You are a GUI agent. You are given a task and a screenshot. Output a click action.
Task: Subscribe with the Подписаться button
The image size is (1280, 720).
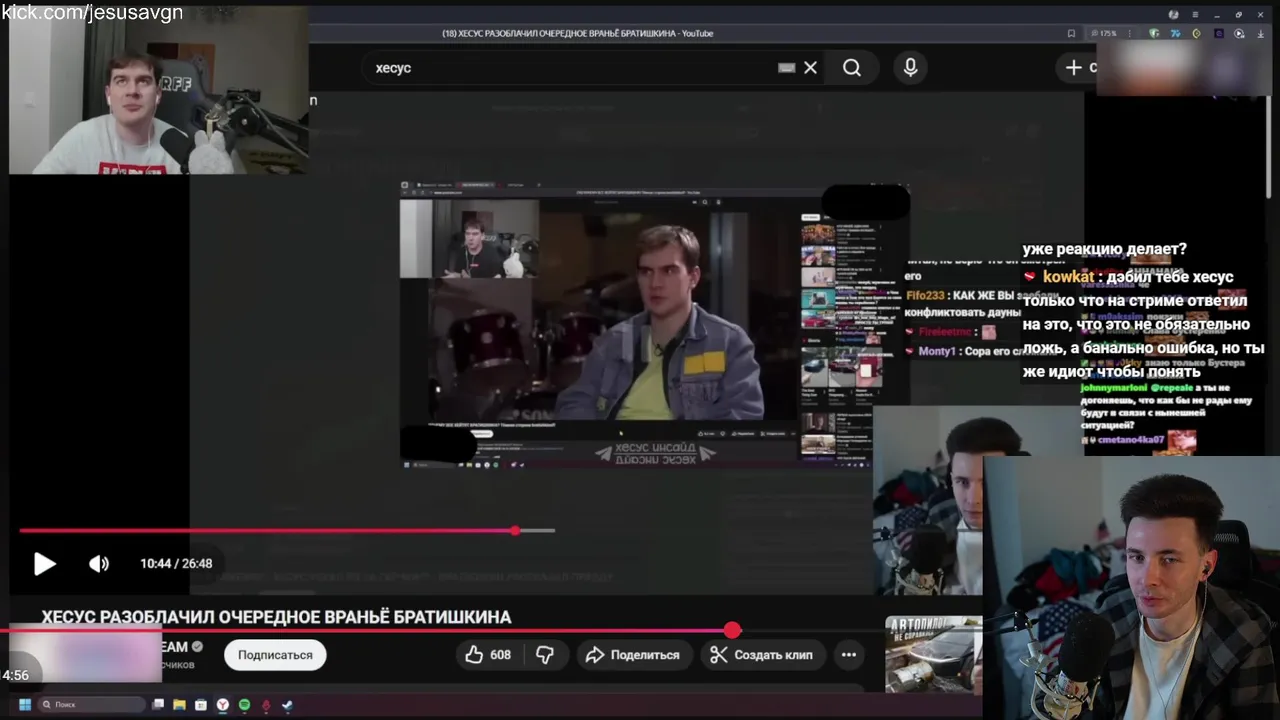(x=275, y=655)
